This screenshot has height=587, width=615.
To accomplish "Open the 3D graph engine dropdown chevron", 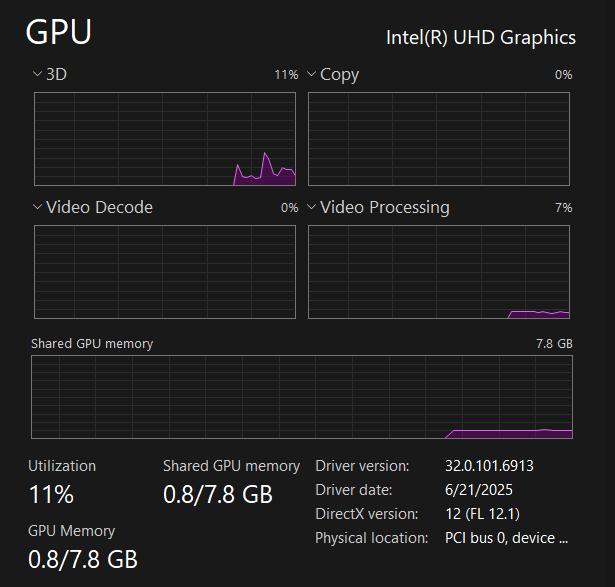I will click(x=37, y=74).
